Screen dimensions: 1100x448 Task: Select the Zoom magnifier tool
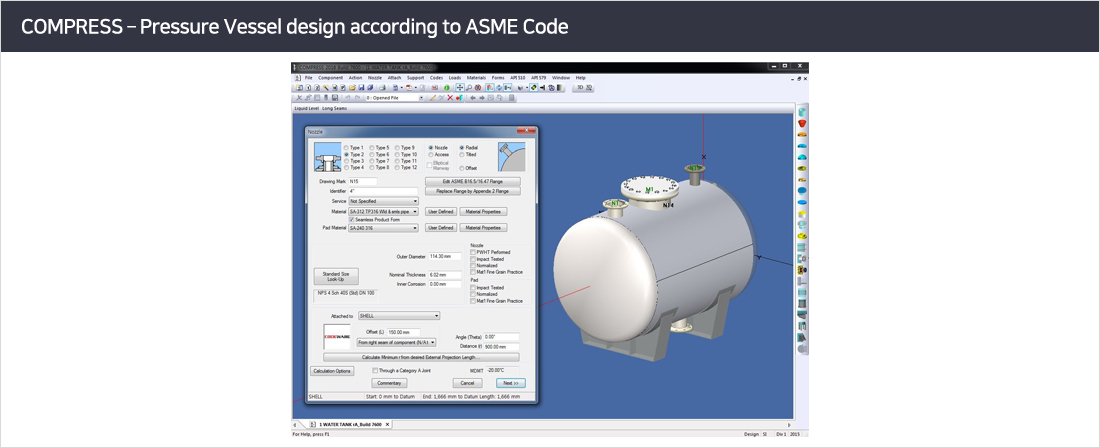pos(469,88)
